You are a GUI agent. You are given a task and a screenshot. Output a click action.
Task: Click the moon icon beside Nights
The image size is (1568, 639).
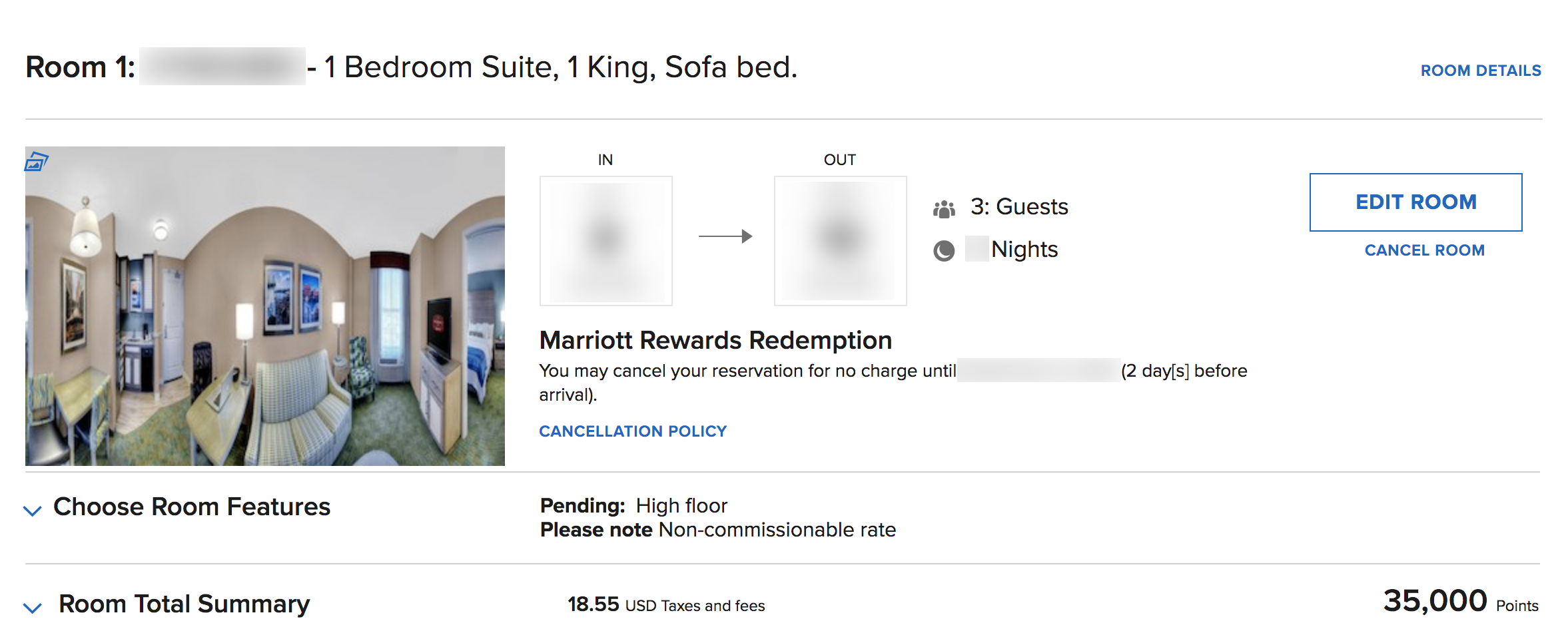click(x=944, y=251)
